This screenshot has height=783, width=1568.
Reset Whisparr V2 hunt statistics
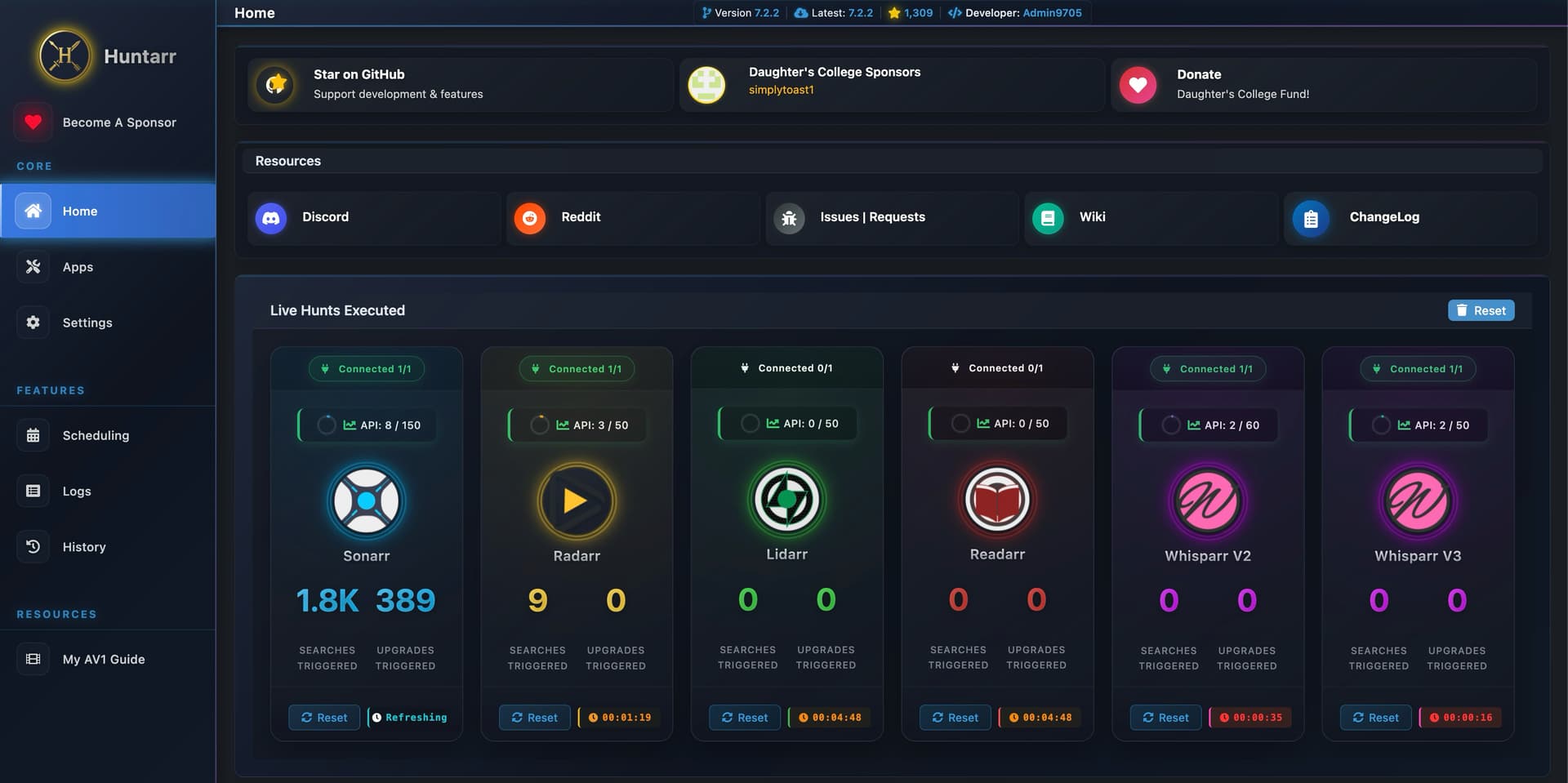(x=1166, y=717)
